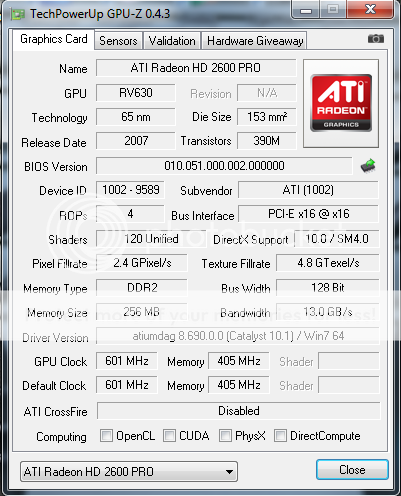Enable the OpenCL checkbox
Image resolution: width=401 pixels, height=496 pixels.
[106, 435]
